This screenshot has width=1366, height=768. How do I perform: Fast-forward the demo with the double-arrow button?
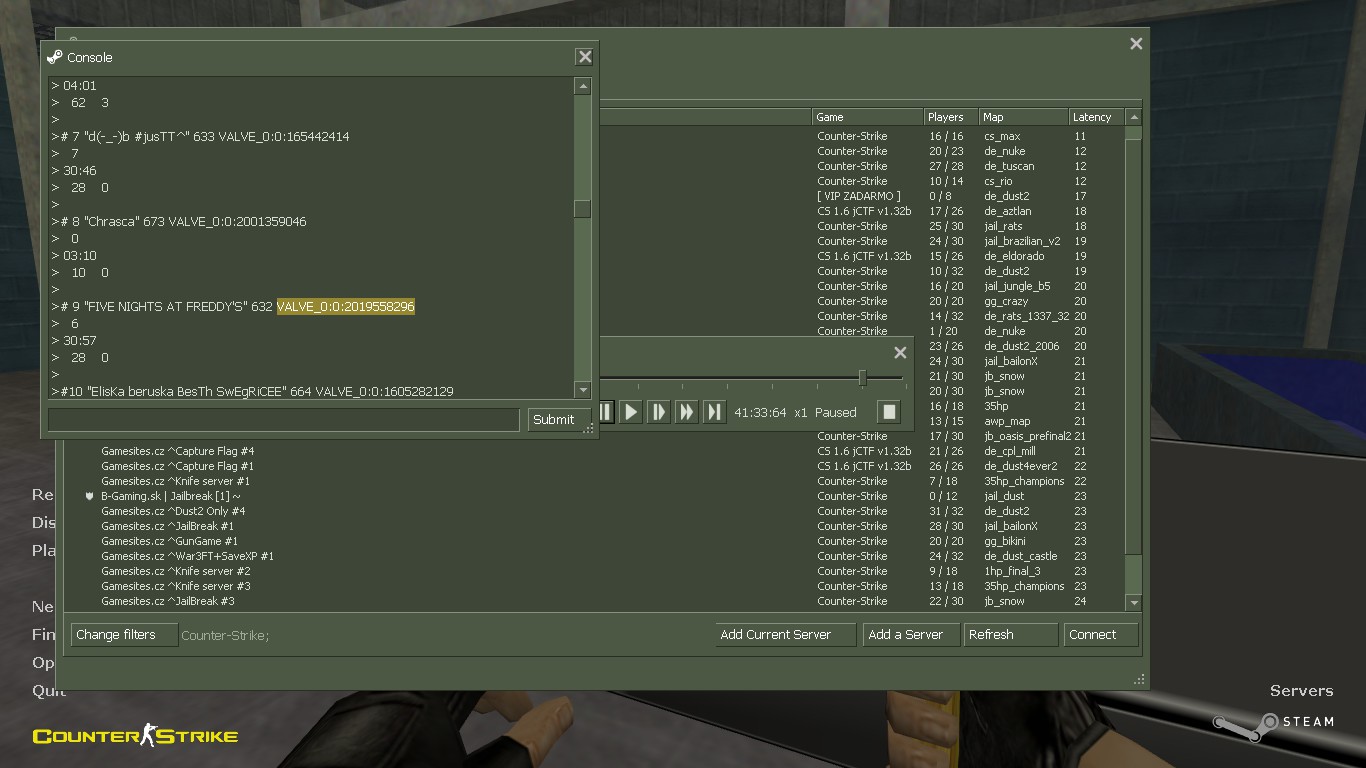(686, 412)
